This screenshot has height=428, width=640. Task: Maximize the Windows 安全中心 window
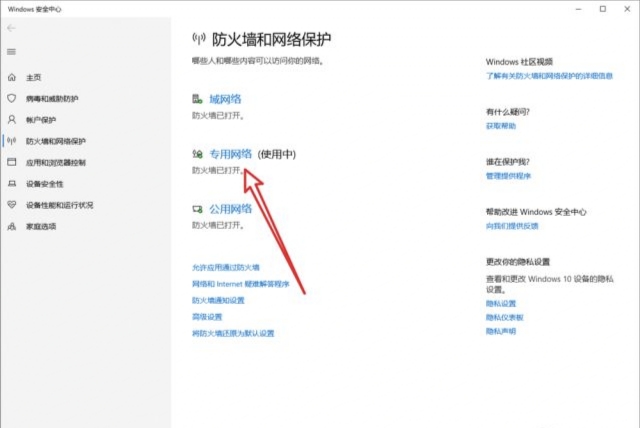click(x=603, y=9)
